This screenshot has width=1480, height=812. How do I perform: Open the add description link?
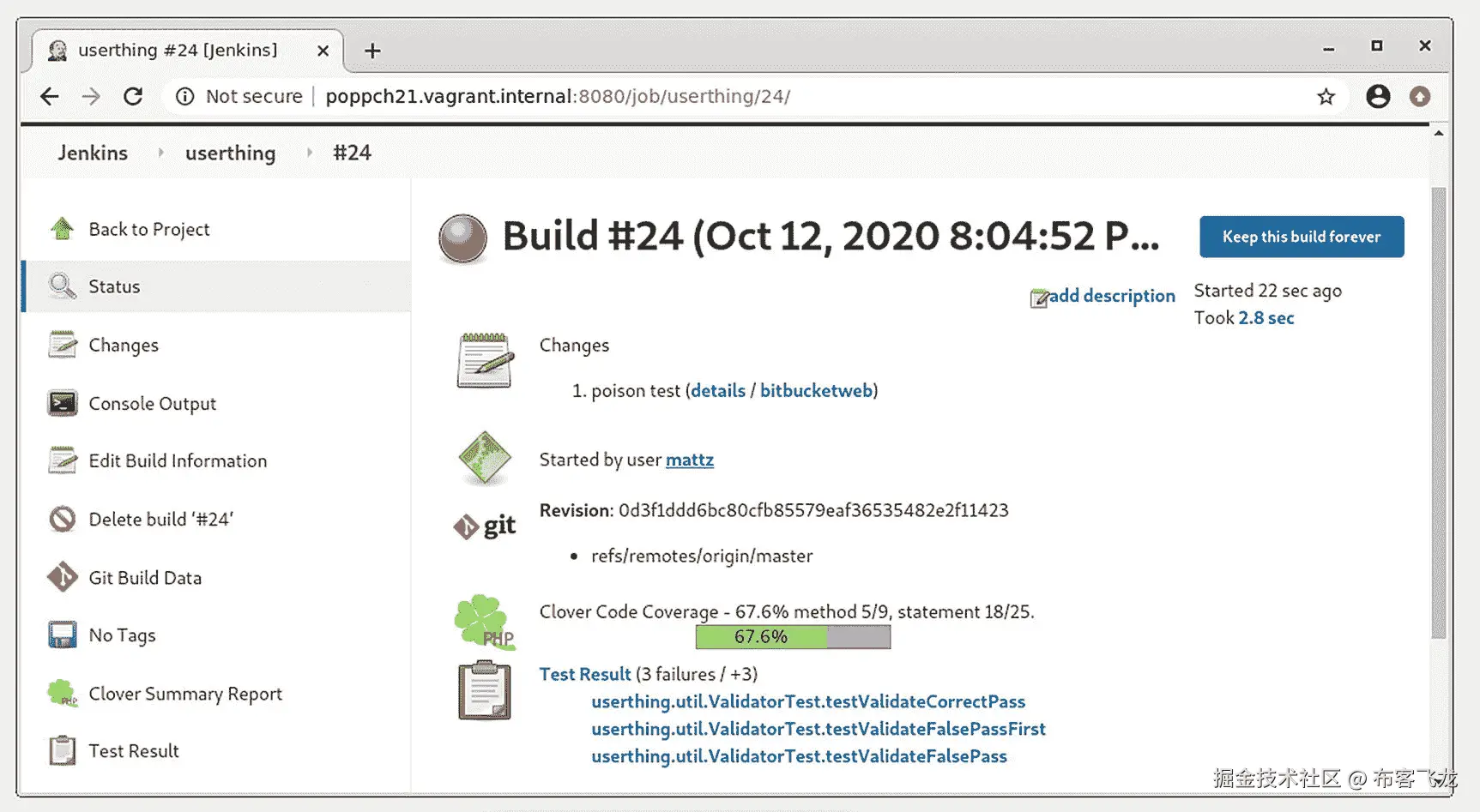(1111, 296)
